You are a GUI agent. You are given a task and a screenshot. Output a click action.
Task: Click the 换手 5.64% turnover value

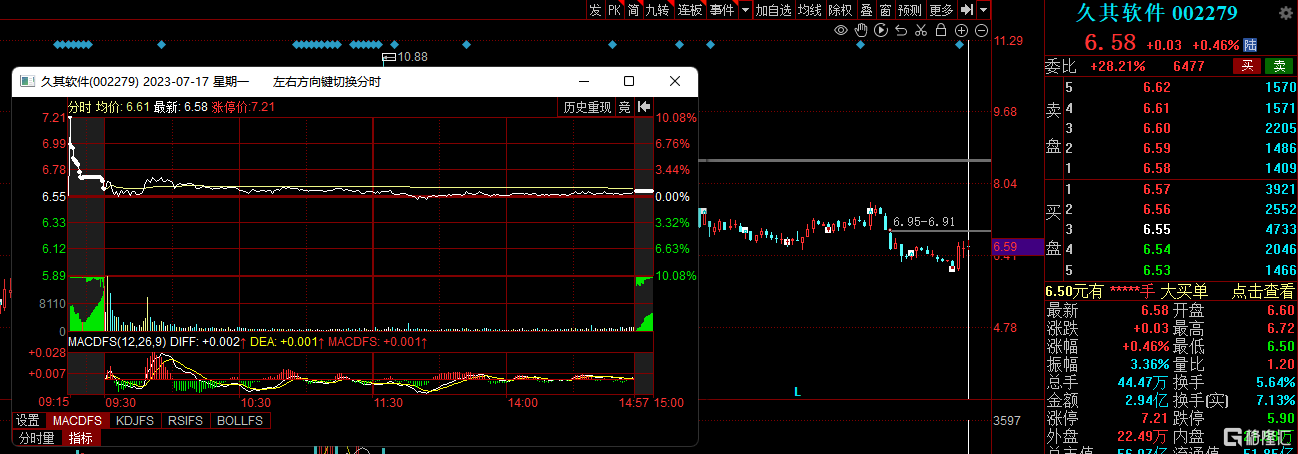pos(1275,381)
